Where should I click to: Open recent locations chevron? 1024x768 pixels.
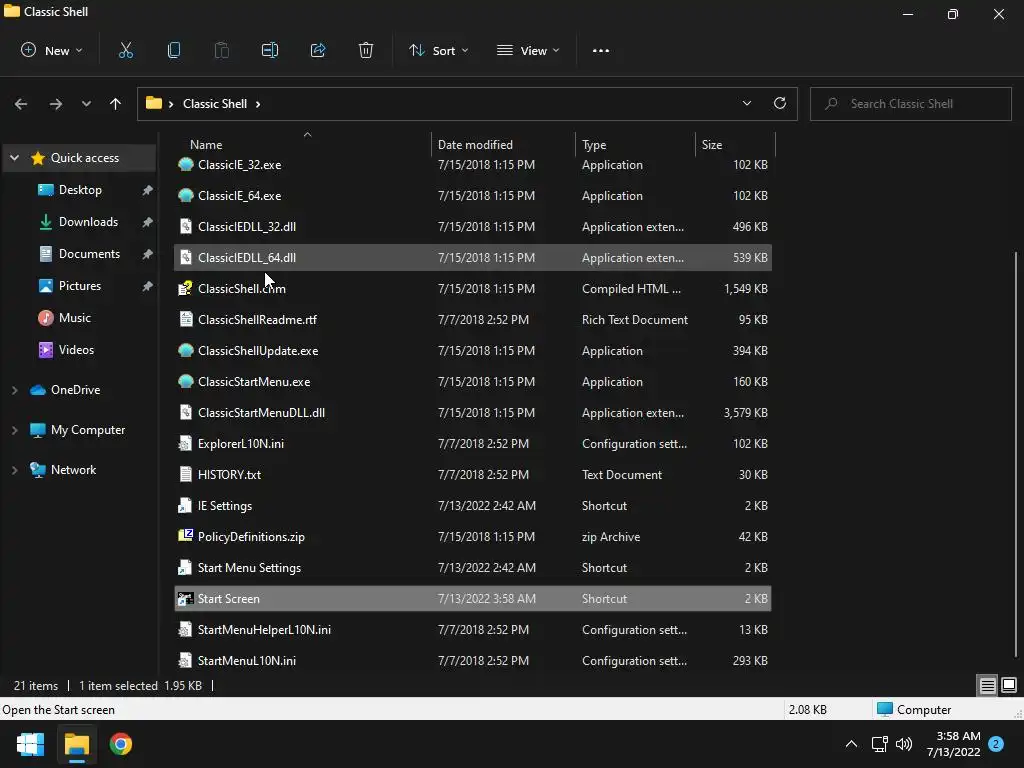coord(86,104)
